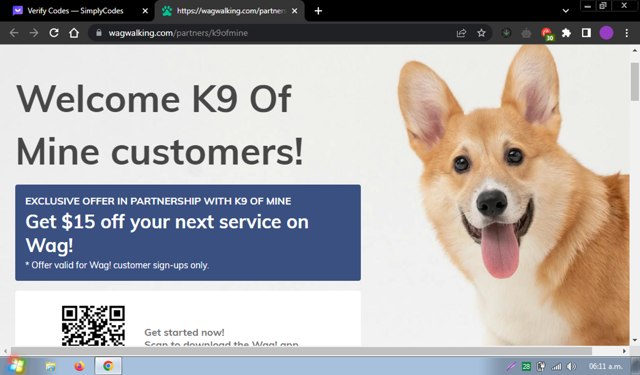Click the horizontal scrollbar left arrow

click(x=5, y=351)
